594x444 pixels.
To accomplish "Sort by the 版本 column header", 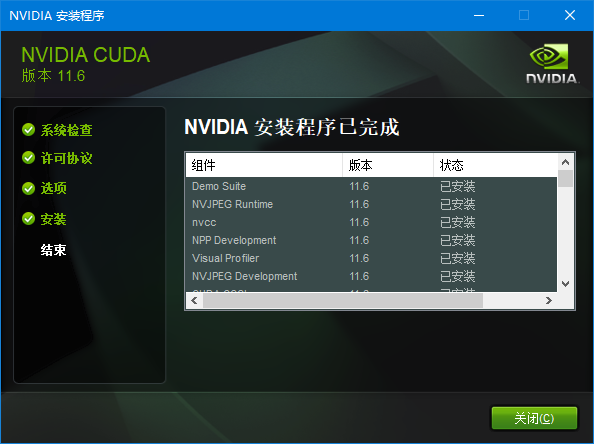I will click(x=388, y=165).
